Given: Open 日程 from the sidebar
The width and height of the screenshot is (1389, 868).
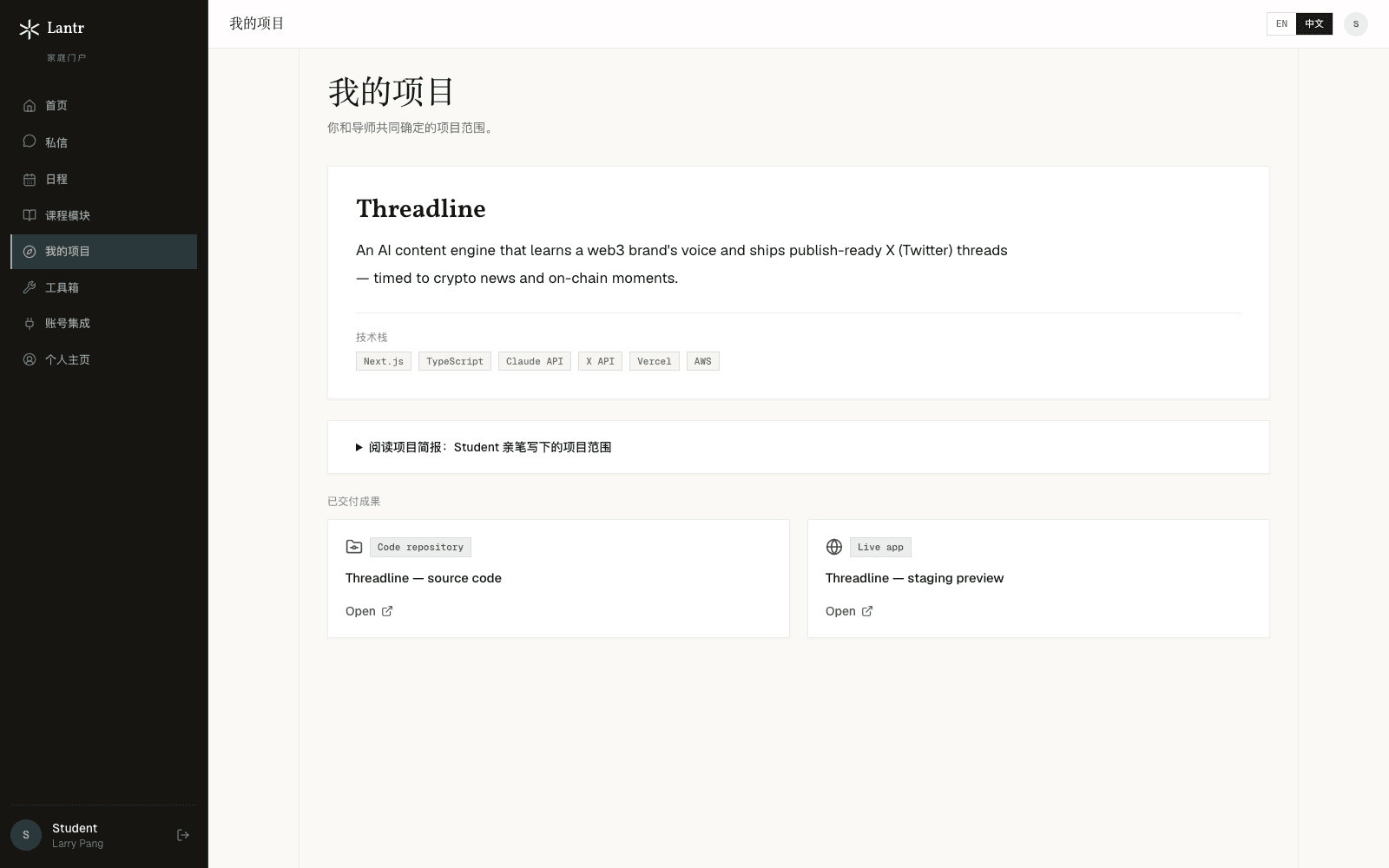Looking at the screenshot, I should tap(103, 179).
